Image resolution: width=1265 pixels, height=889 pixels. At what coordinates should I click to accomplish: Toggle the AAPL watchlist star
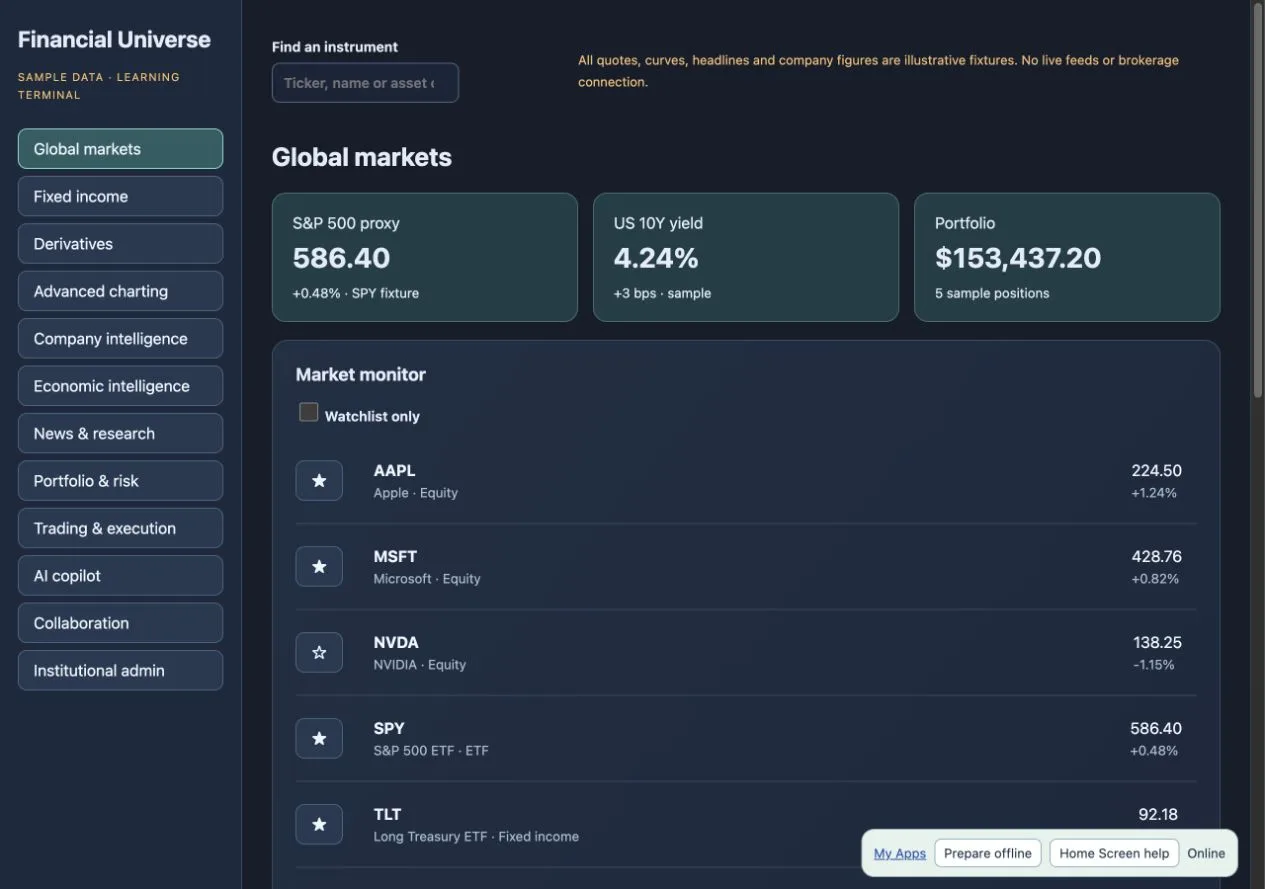coord(319,481)
